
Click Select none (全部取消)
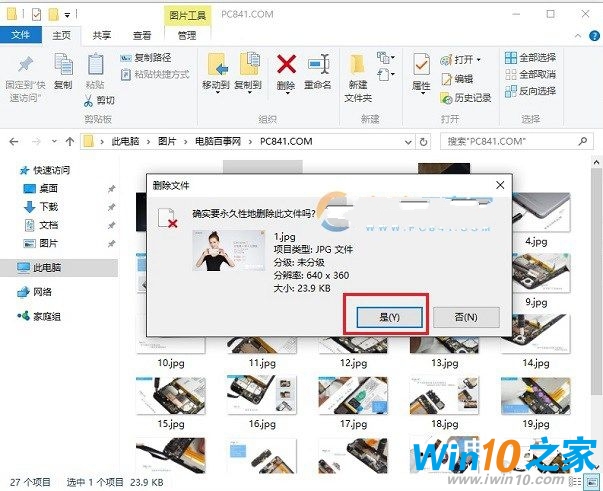(530, 74)
